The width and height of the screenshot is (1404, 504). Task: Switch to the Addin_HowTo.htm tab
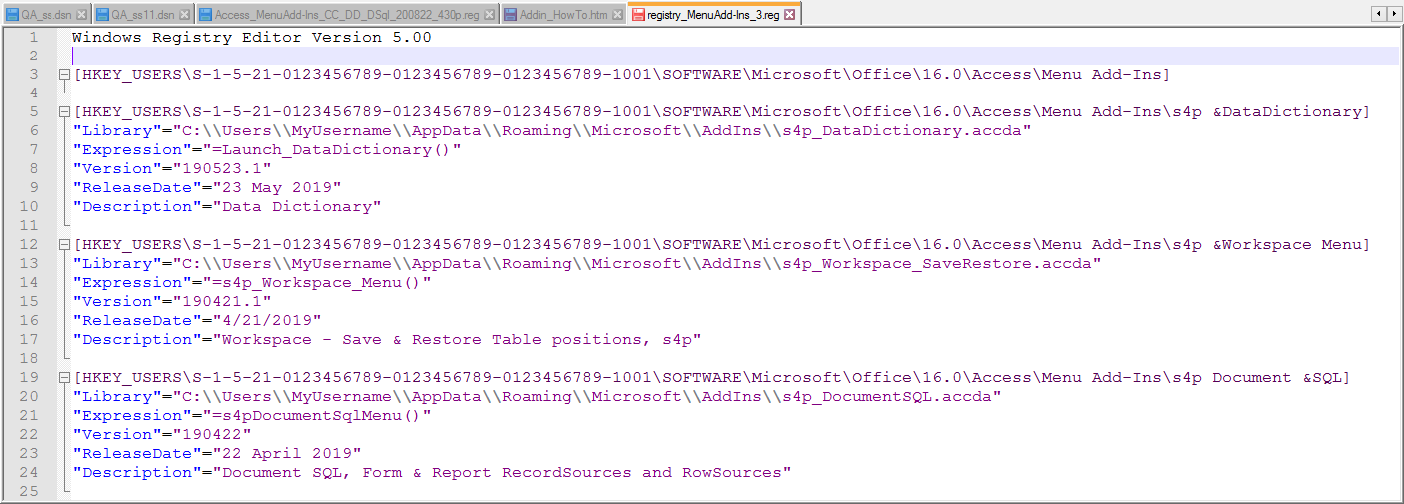pos(564,15)
